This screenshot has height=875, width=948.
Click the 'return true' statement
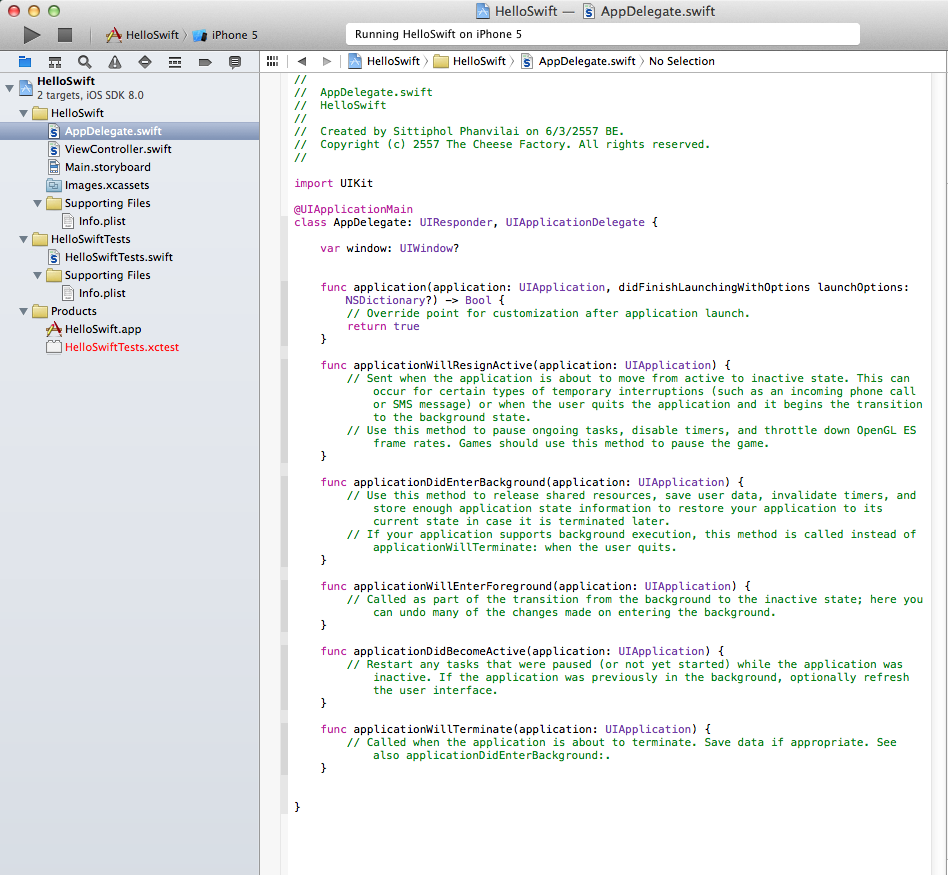click(x=383, y=327)
